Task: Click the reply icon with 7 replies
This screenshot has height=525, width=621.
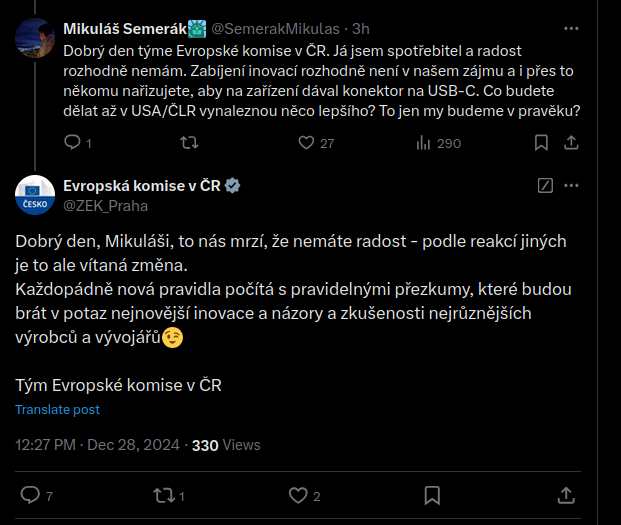Action: click(x=31, y=495)
